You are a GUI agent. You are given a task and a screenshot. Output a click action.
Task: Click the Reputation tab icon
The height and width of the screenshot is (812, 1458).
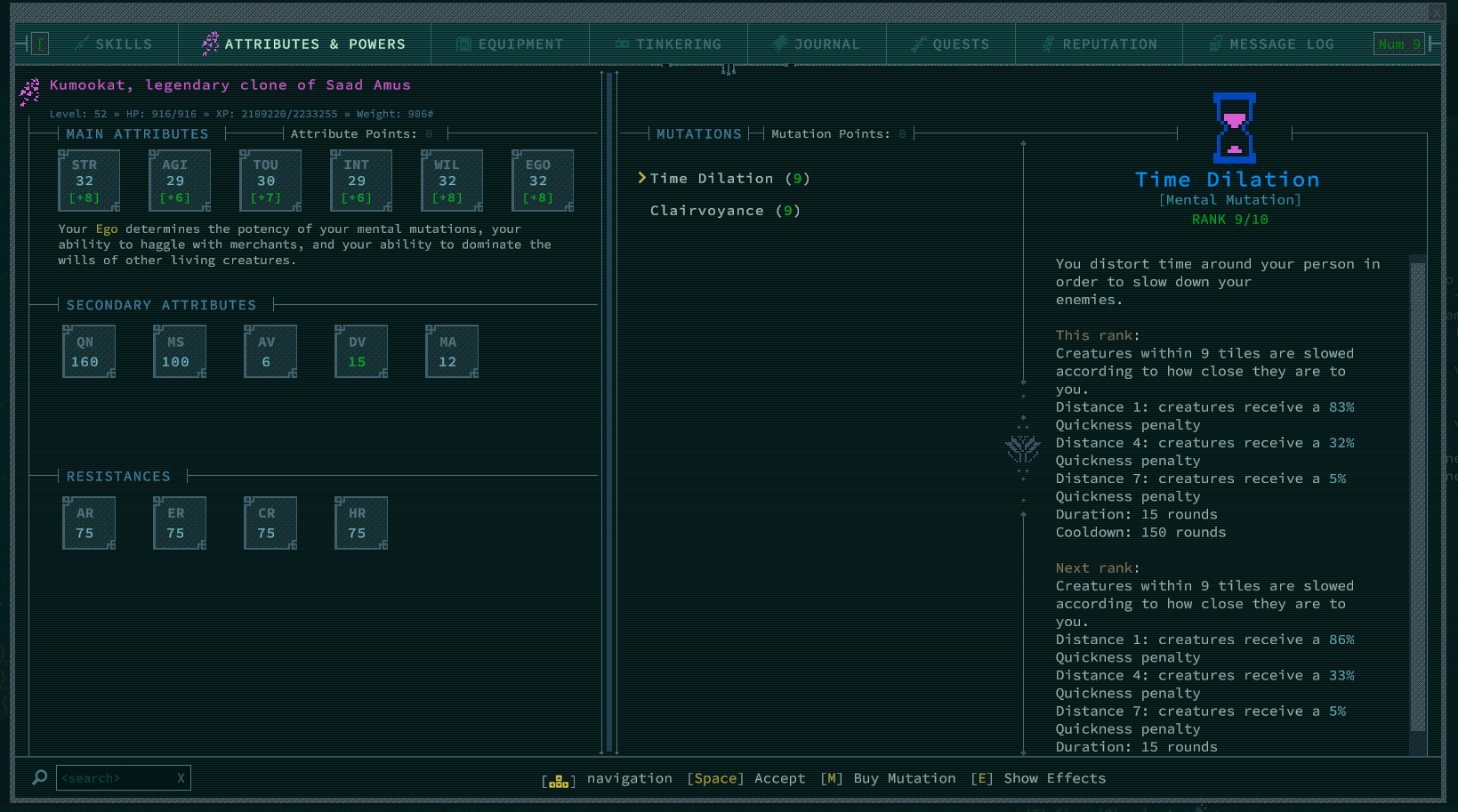pos(1048,44)
